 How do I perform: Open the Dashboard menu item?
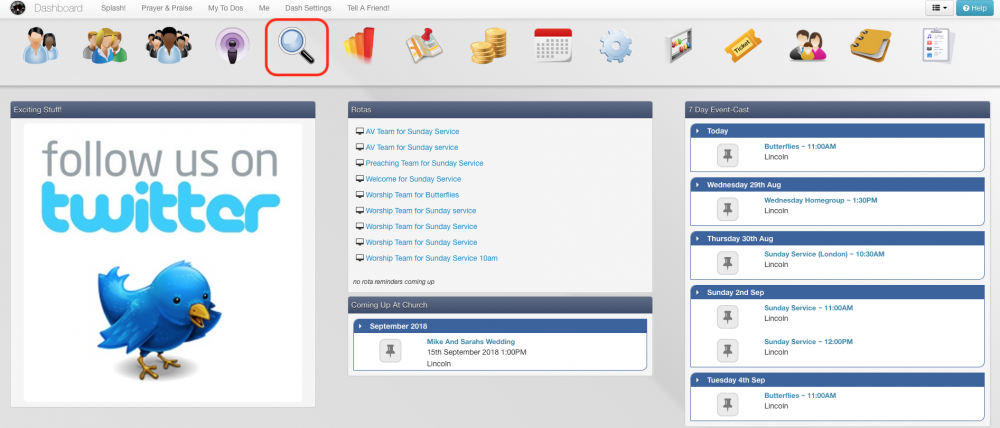[58, 8]
